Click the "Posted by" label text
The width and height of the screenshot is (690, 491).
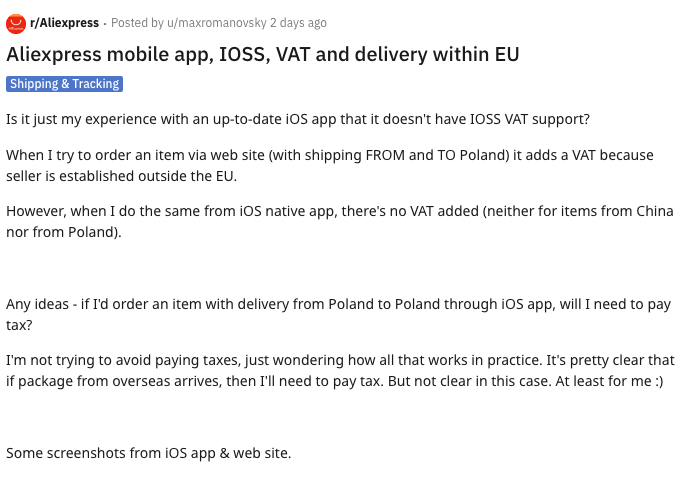pyautogui.click(x=137, y=23)
